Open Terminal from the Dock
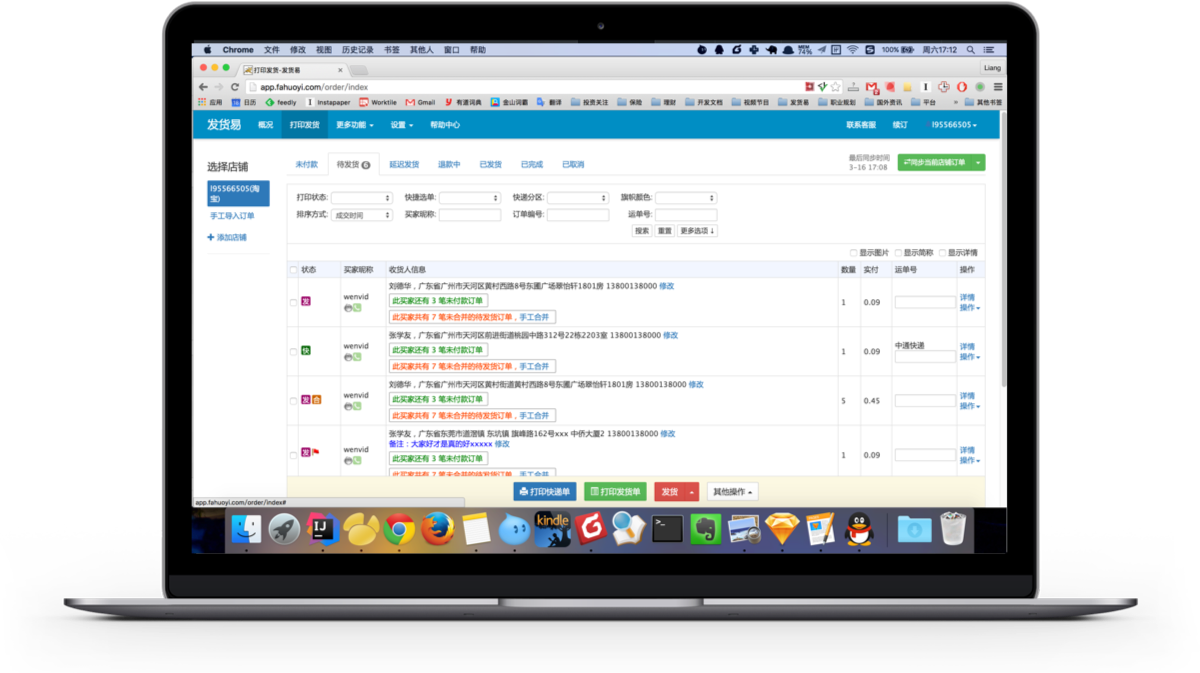This screenshot has height=673, width=1200. coord(667,528)
